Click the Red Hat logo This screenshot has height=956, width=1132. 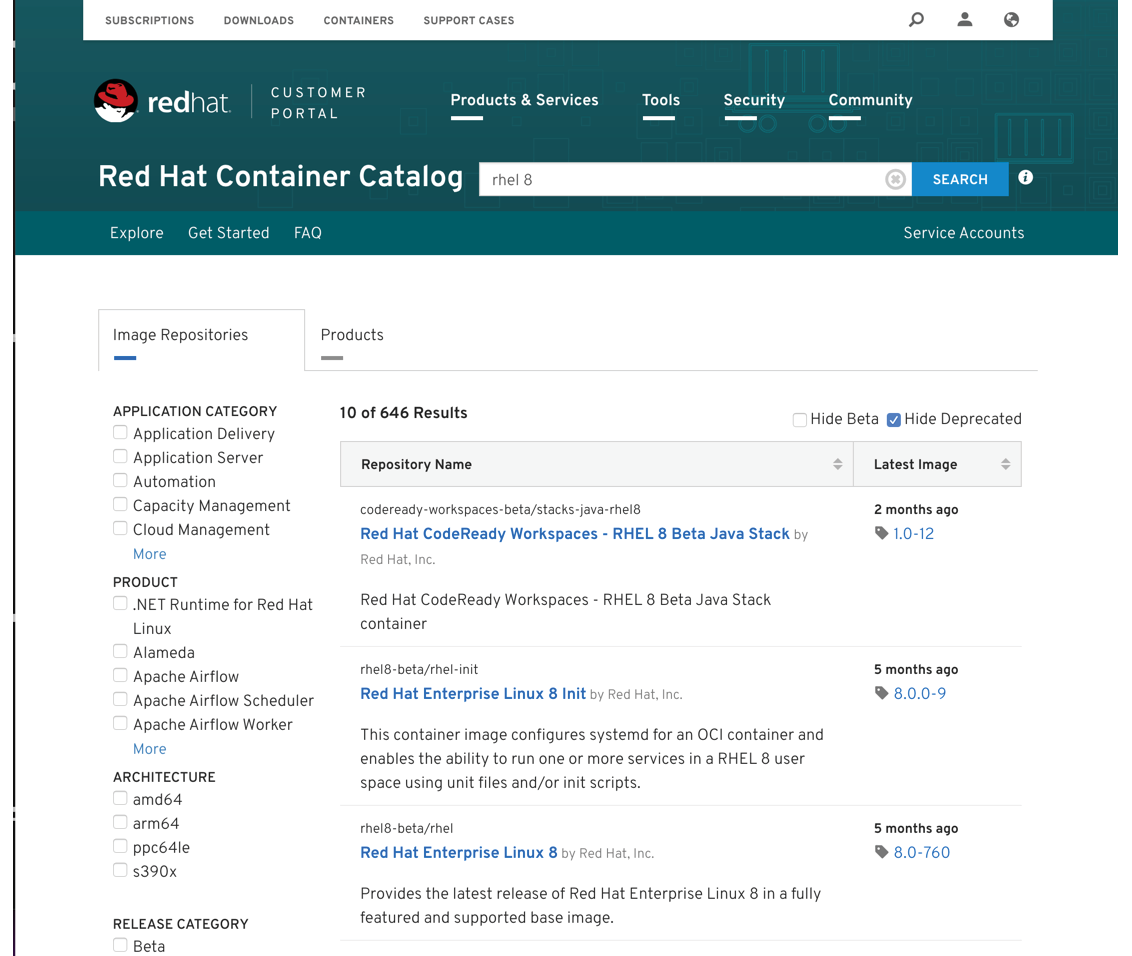(163, 101)
